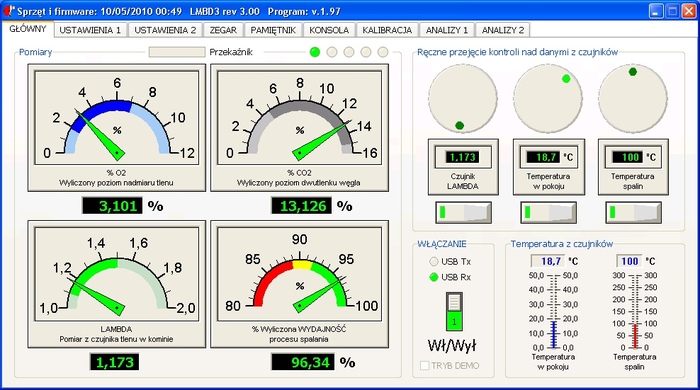The height and width of the screenshot is (390, 700).
Task: Click the red flue gas thermometer
Action: [x=635, y=311]
